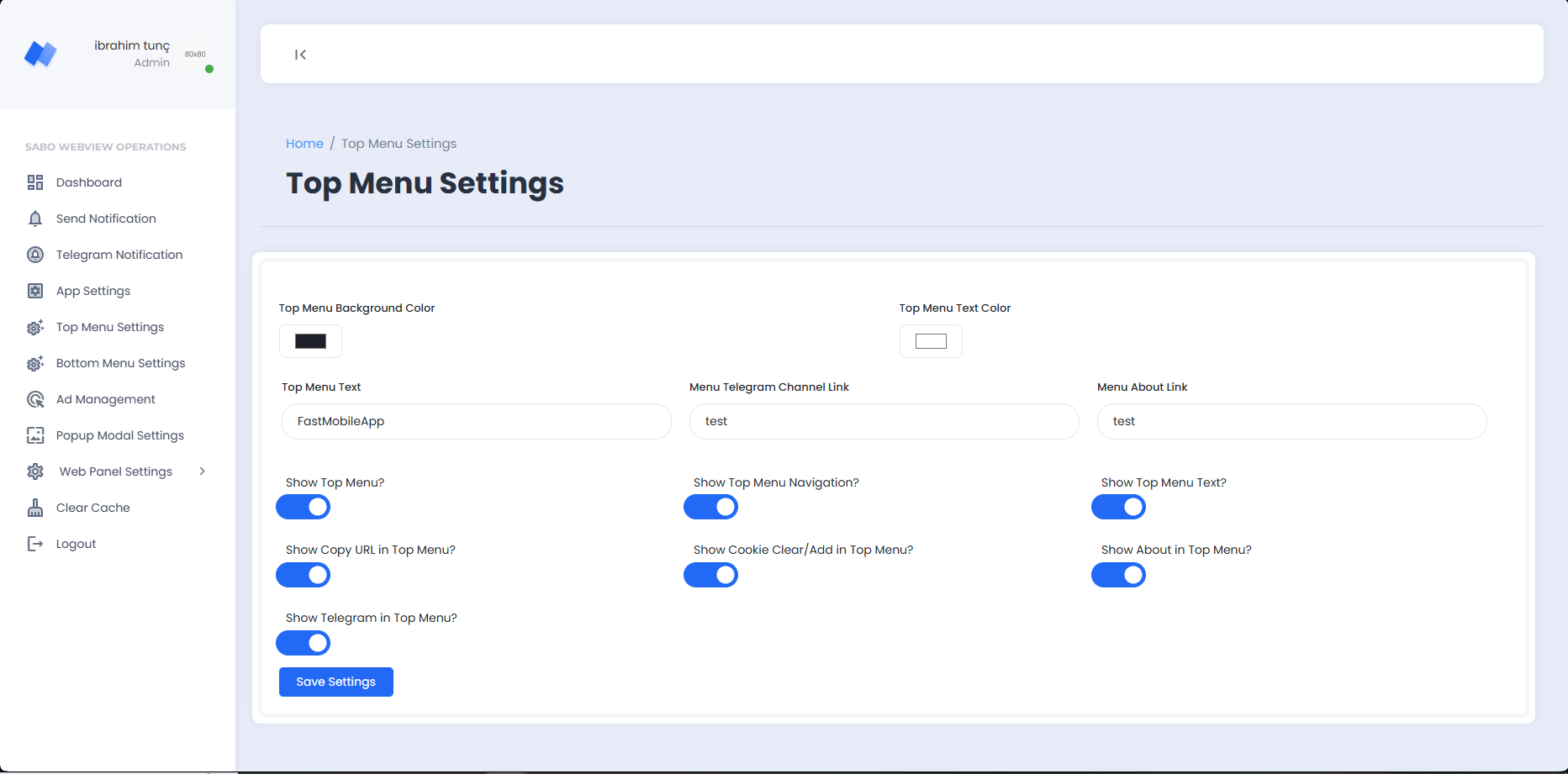This screenshot has height=774, width=1568.
Task: Expand the Web Panel Settings submenu
Action: click(115, 471)
